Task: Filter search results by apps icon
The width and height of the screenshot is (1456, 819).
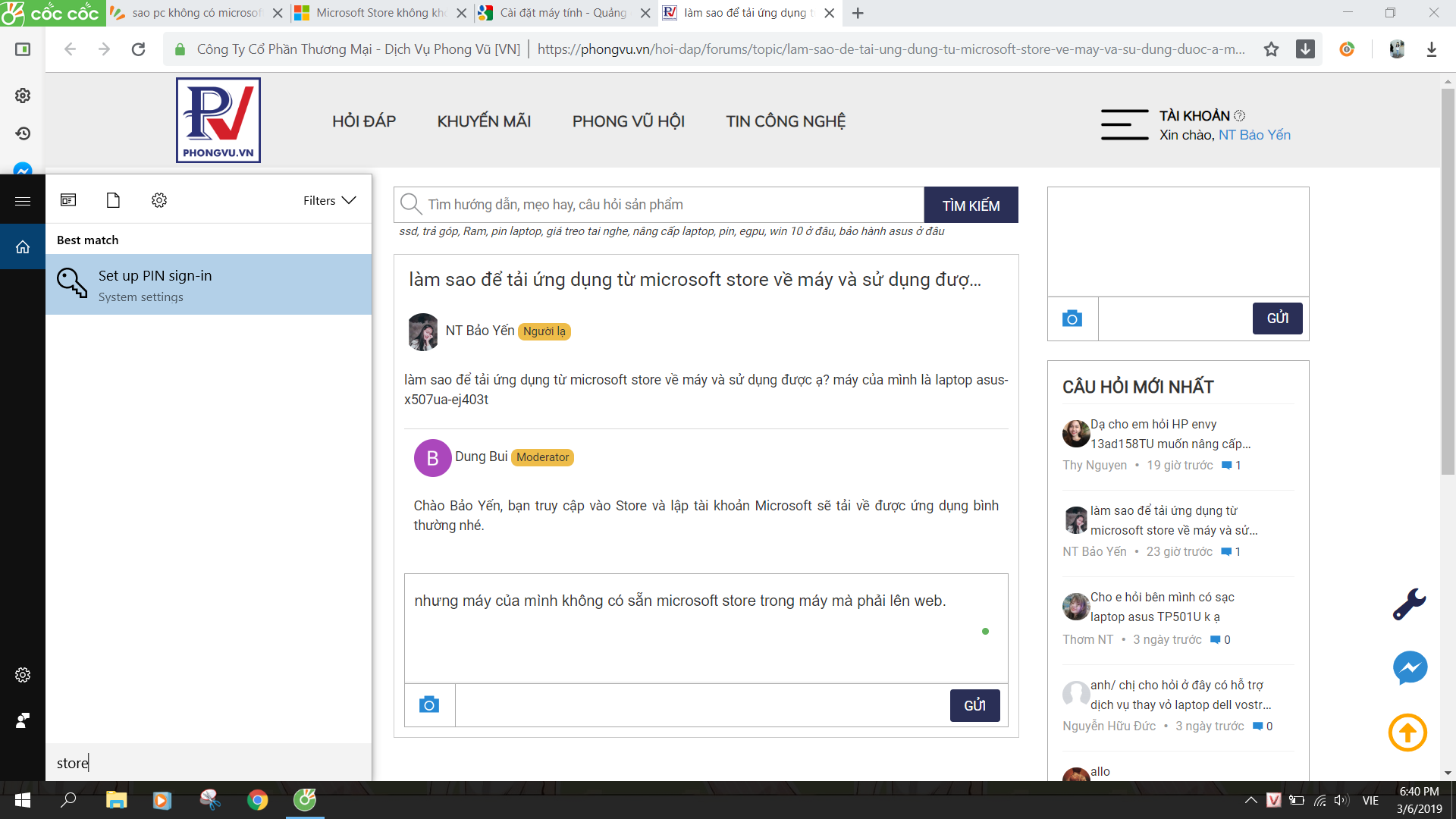Action: 68,200
